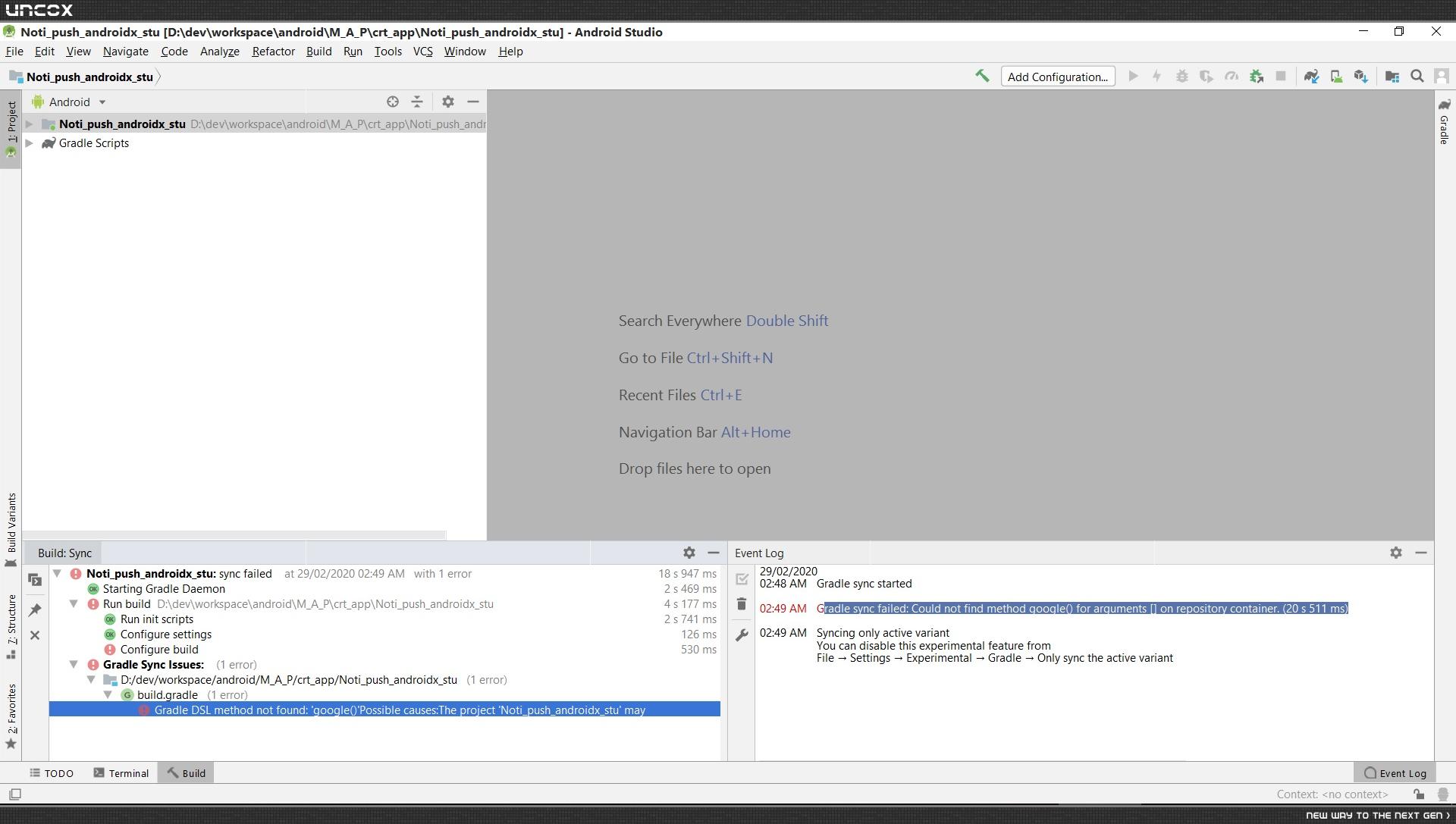Clear Event Log with trash icon
Viewport: 1456px width, 824px height.
click(x=742, y=604)
